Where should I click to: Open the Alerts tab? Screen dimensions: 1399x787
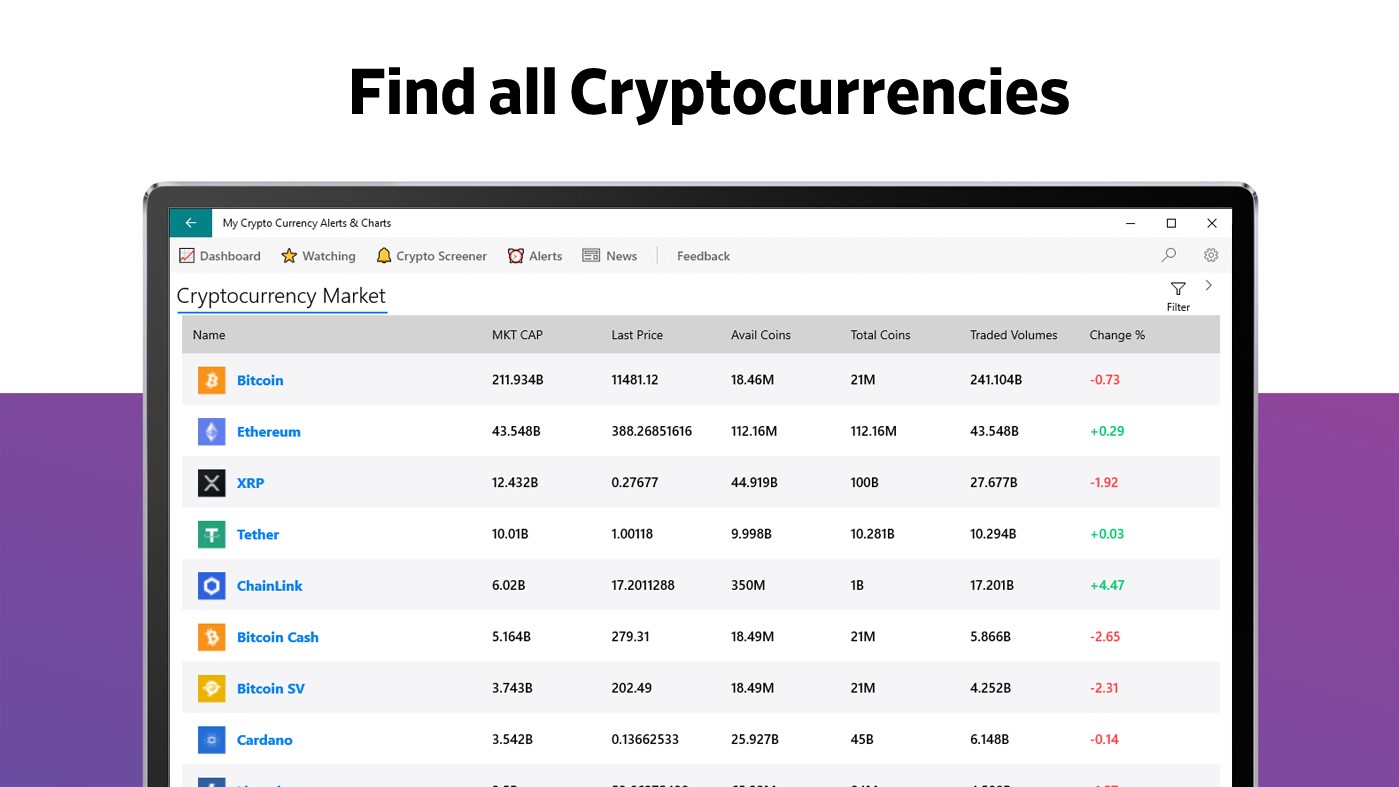535,256
